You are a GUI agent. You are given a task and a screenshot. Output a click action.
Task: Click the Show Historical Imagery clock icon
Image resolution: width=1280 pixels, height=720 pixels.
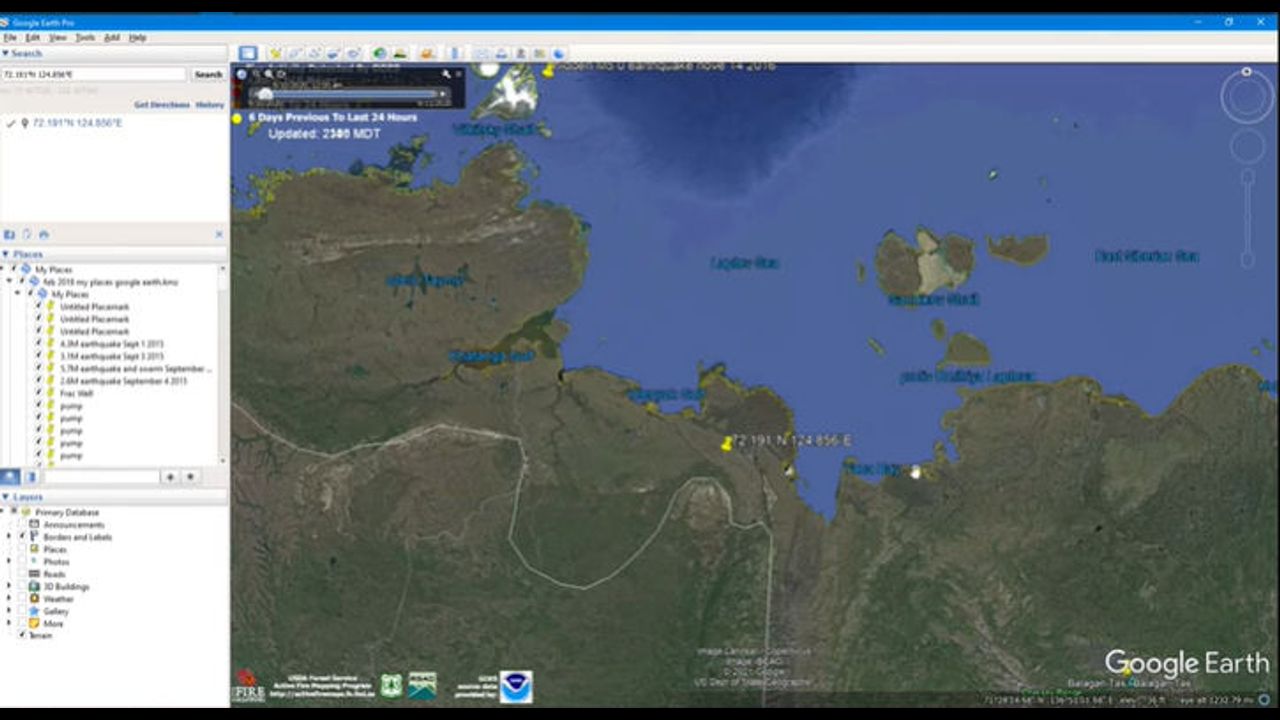click(380, 53)
